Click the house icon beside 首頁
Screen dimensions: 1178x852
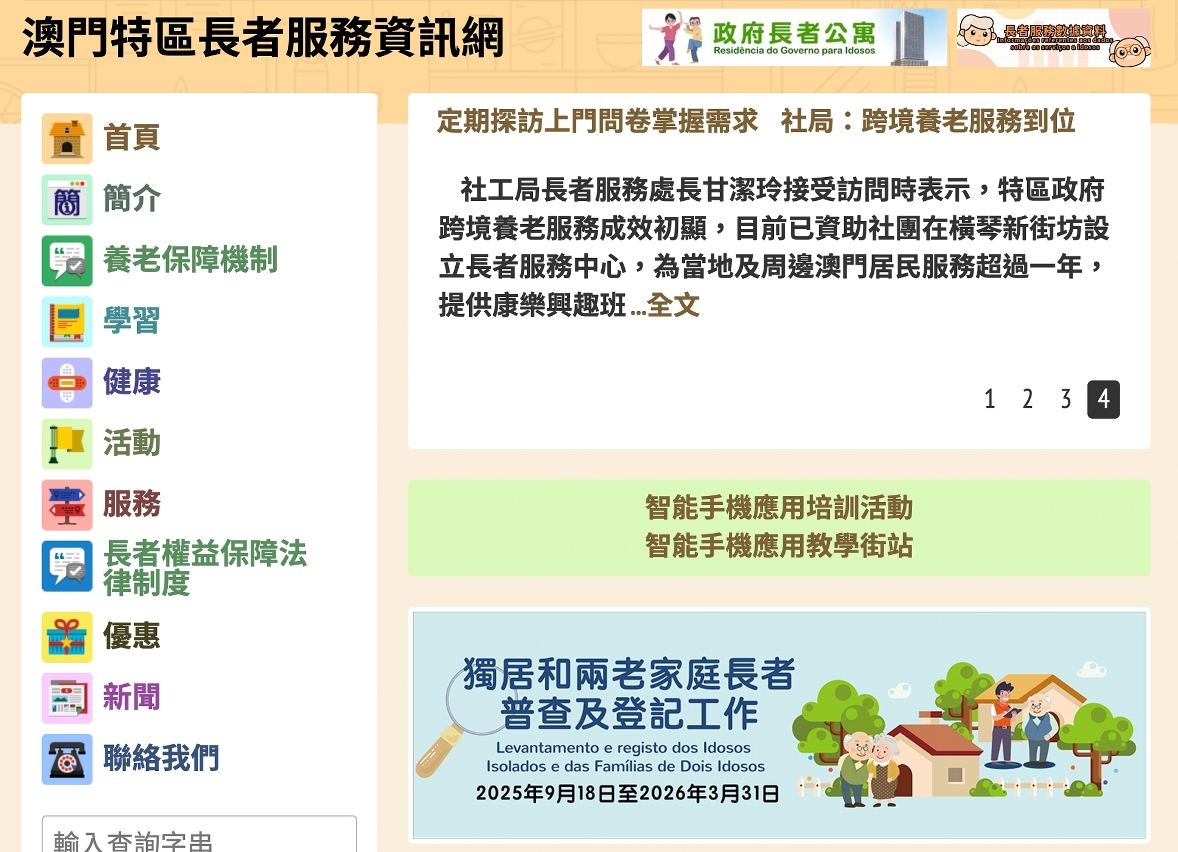[x=67, y=138]
